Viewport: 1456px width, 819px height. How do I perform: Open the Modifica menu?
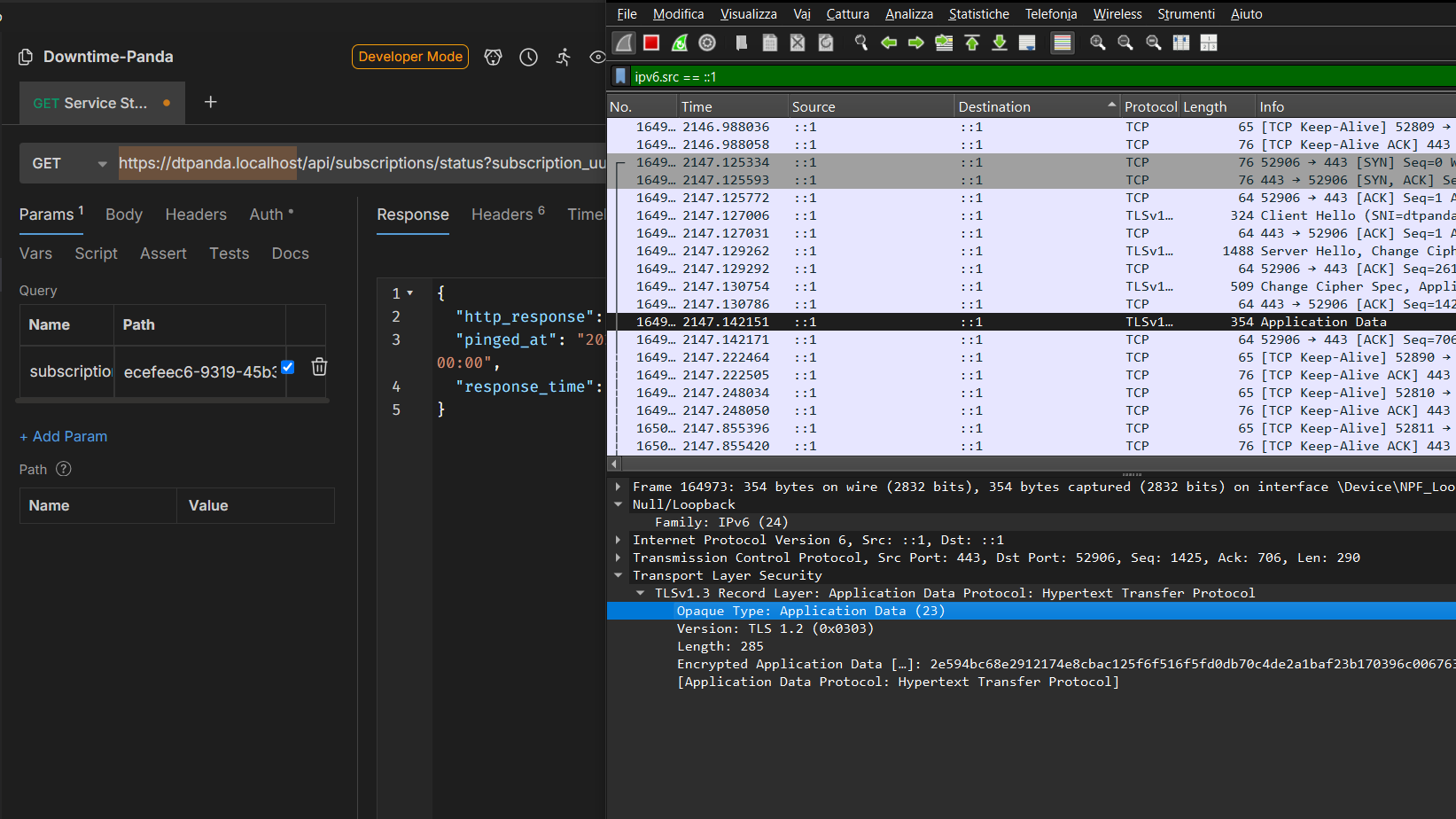(678, 14)
